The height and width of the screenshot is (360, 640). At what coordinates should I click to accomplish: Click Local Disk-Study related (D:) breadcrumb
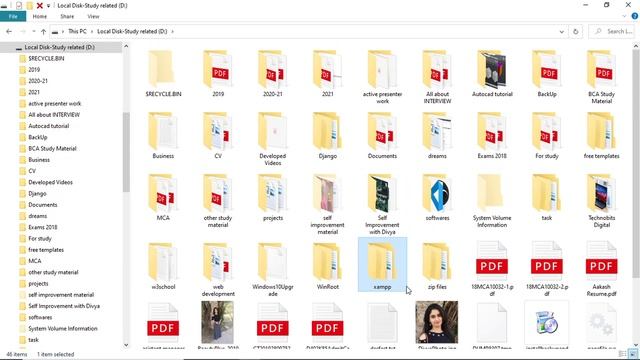point(132,31)
